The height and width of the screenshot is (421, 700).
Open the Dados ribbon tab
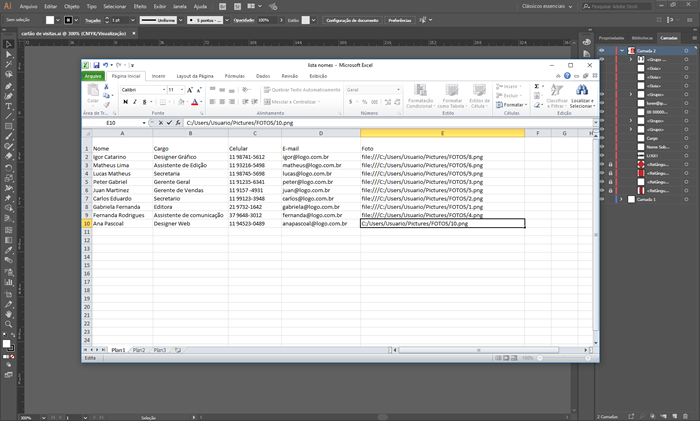[263, 76]
